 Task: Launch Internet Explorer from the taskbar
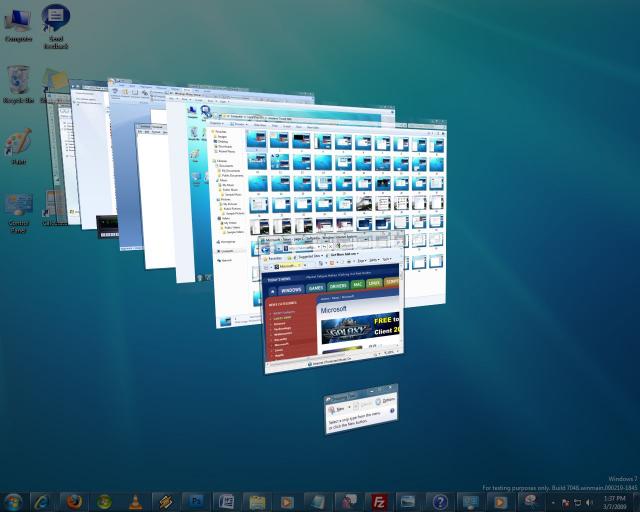tap(42, 501)
